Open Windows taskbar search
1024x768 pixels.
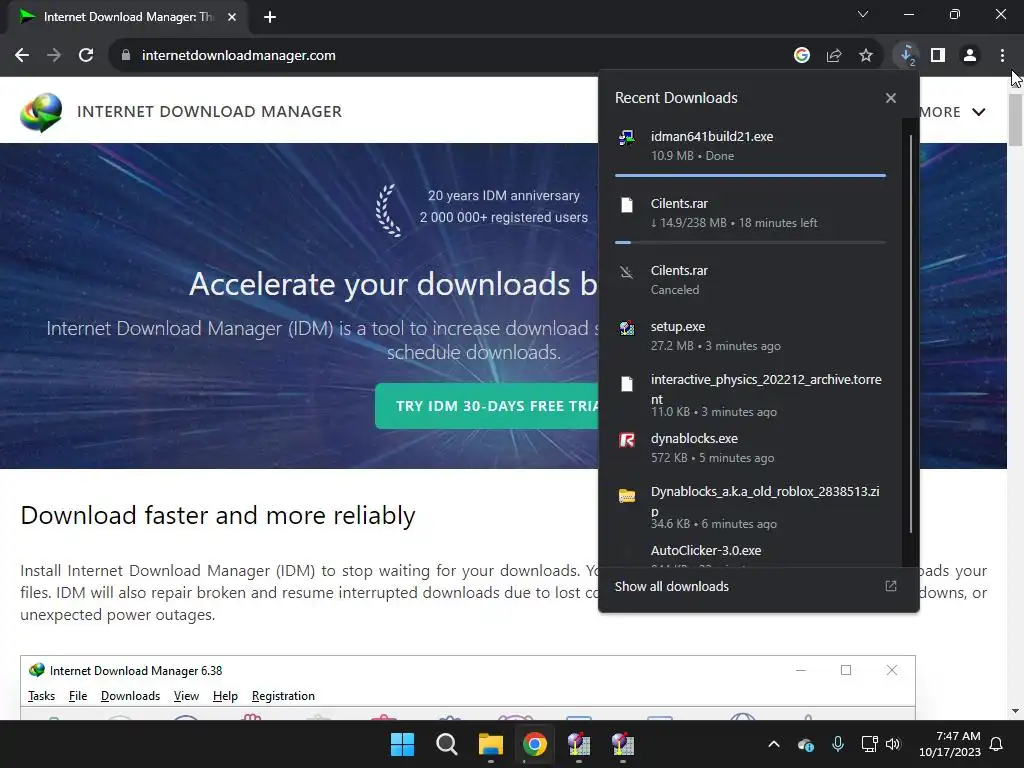(447, 744)
